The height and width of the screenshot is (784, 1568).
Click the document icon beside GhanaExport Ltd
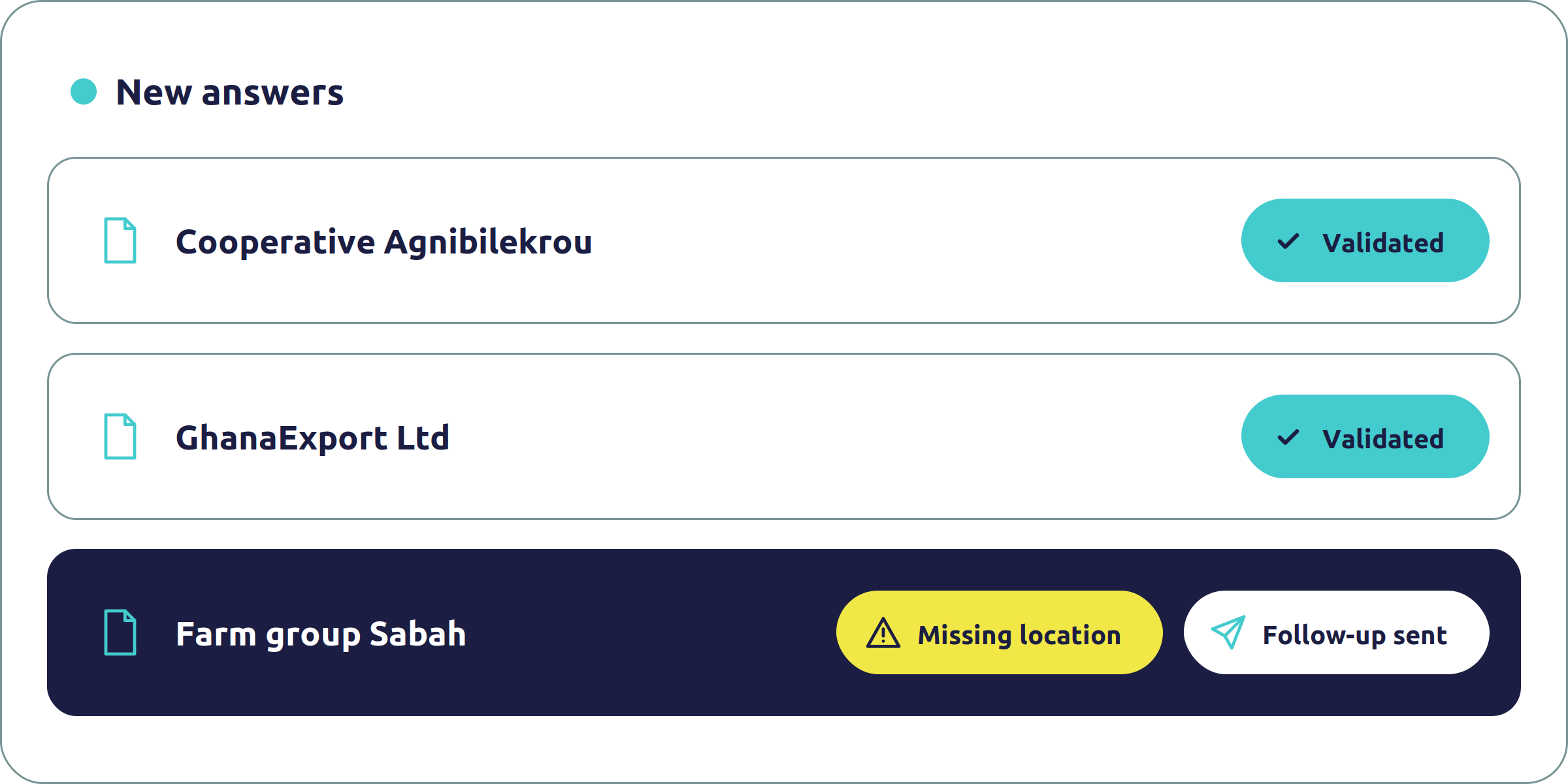click(120, 436)
